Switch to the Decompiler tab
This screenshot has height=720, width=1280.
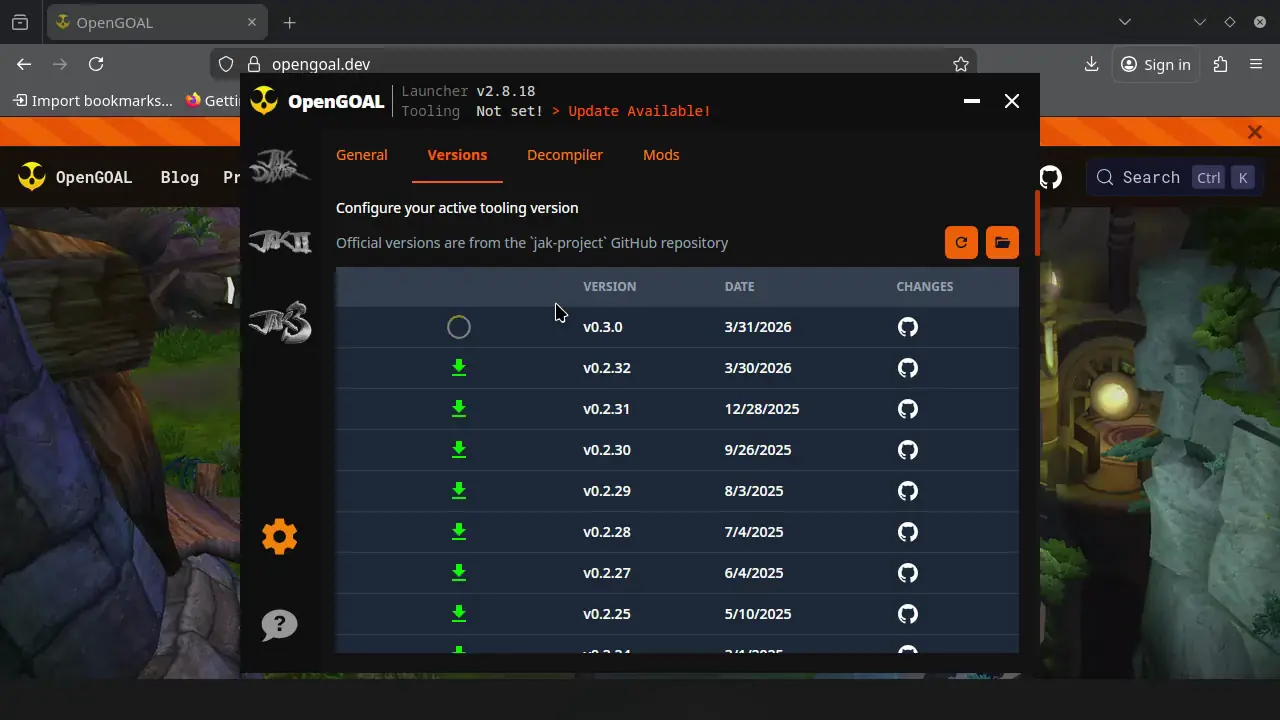tap(564, 155)
